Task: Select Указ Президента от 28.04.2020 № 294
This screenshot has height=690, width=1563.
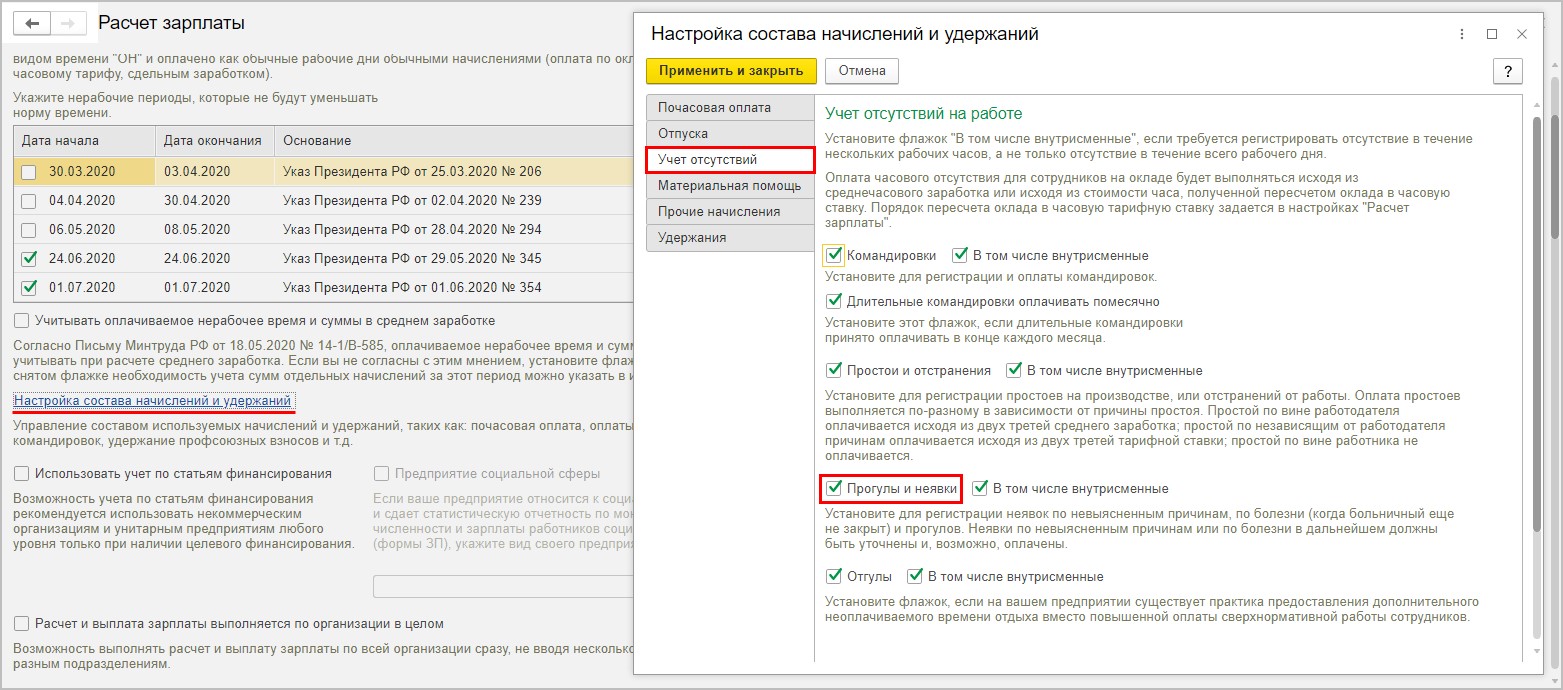Action: point(454,229)
